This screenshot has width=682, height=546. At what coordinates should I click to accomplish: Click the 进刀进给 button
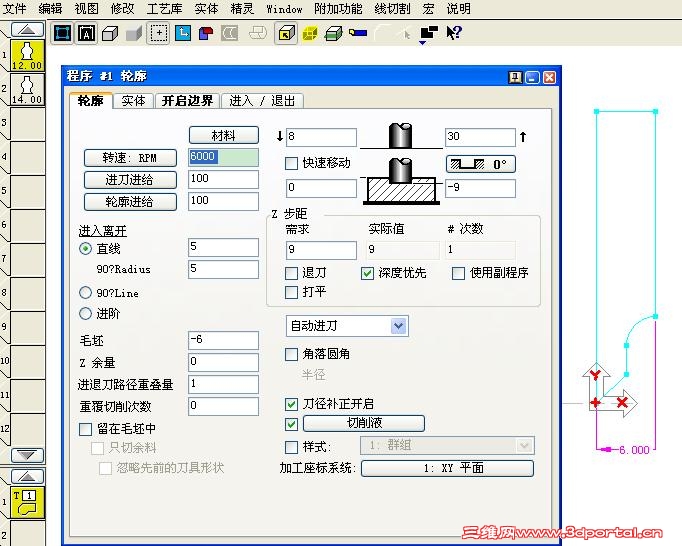click(130, 180)
